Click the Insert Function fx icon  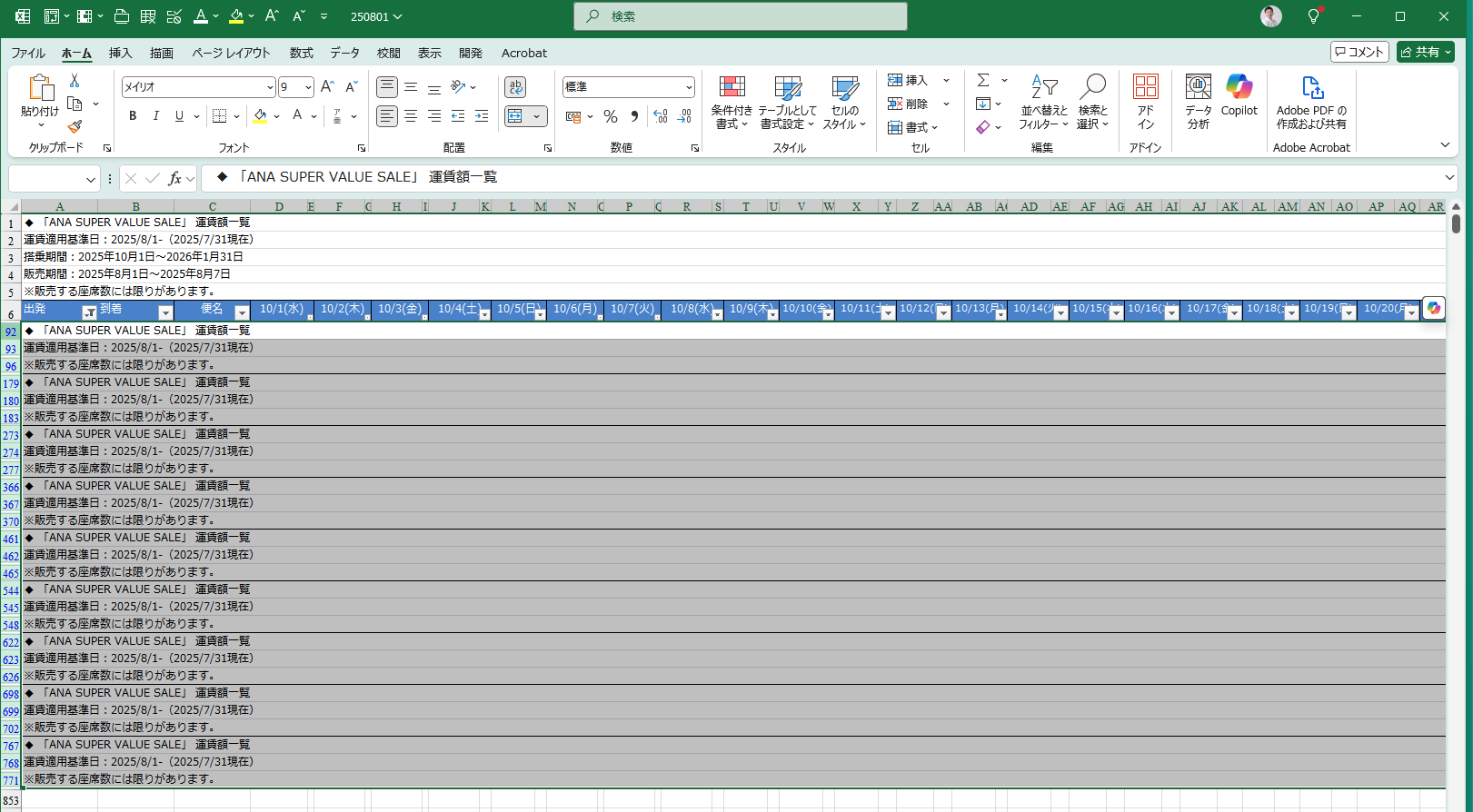point(174,178)
